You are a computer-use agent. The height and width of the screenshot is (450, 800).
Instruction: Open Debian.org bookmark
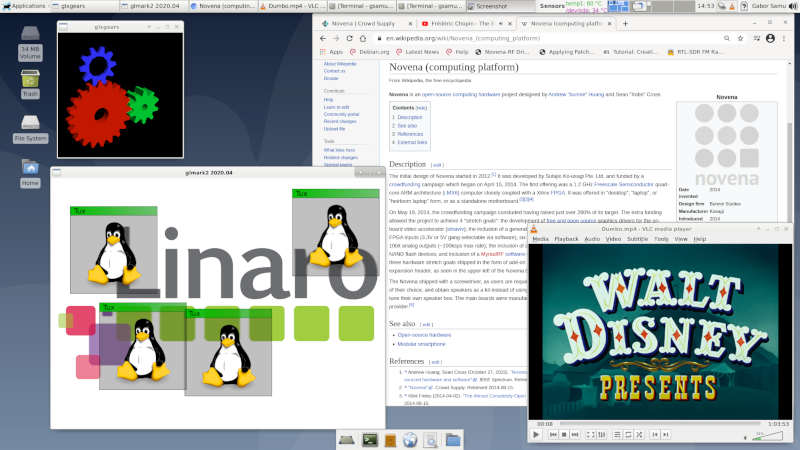369,52
